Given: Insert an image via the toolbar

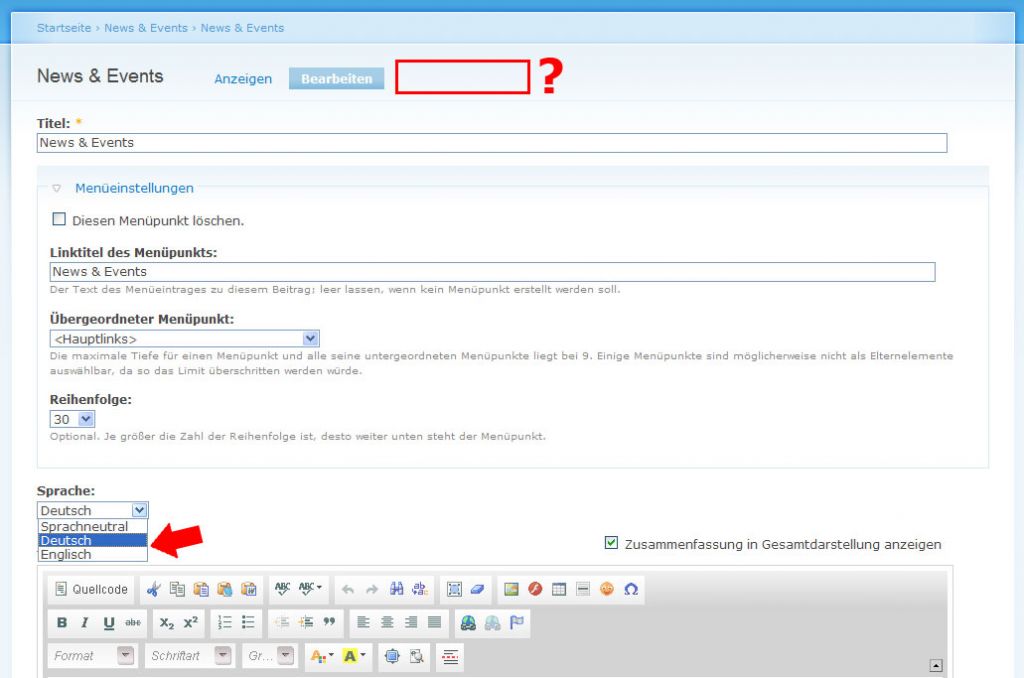Looking at the screenshot, I should click(x=511, y=589).
